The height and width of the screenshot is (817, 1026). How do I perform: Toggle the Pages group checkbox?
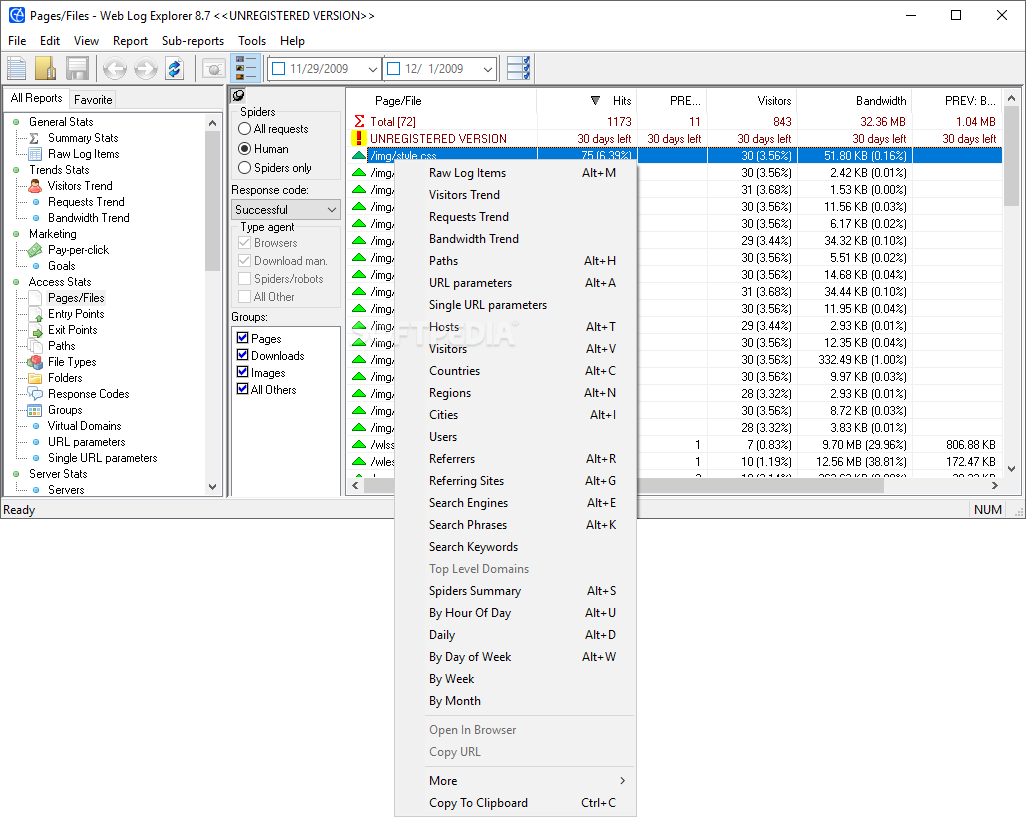pos(243,338)
